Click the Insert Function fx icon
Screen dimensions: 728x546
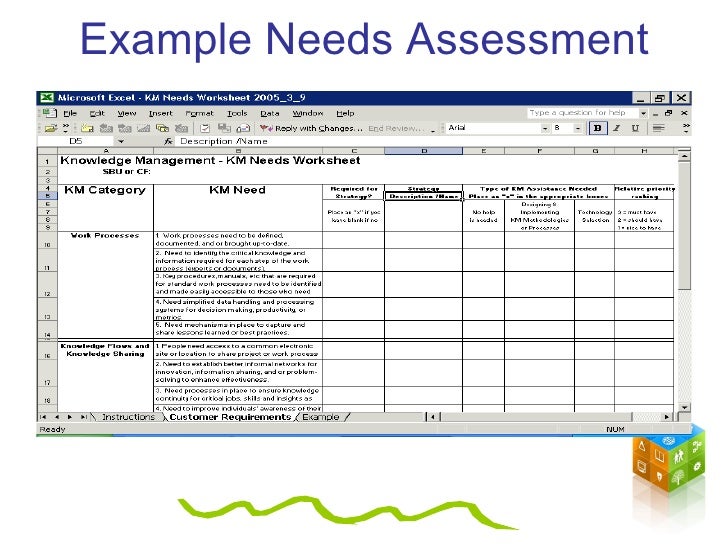pos(168,141)
